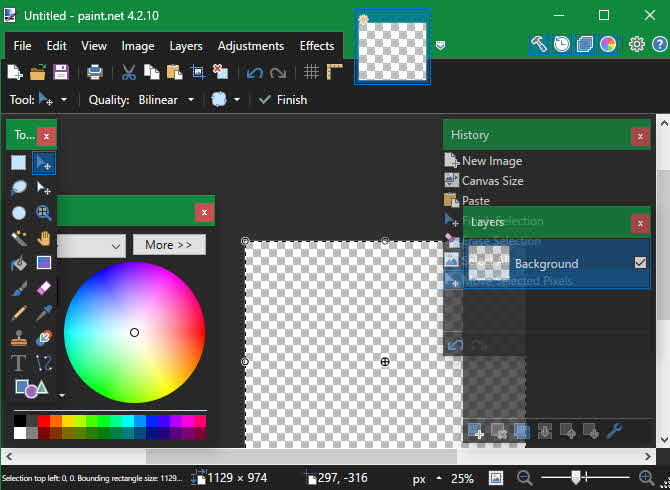Select the Clone Stamp tool
The image size is (670, 490).
(18, 338)
